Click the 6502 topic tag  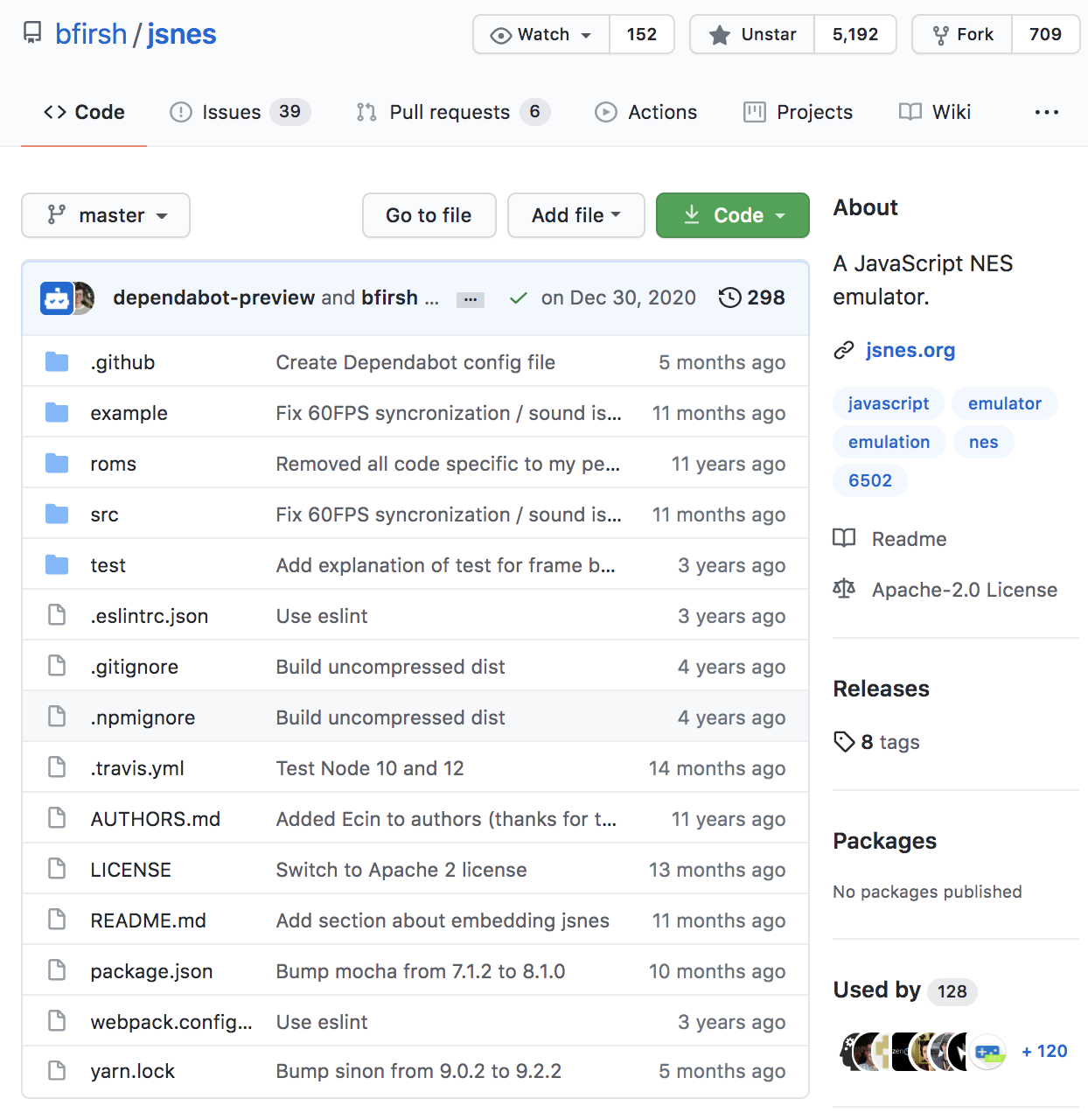pyautogui.click(x=870, y=480)
